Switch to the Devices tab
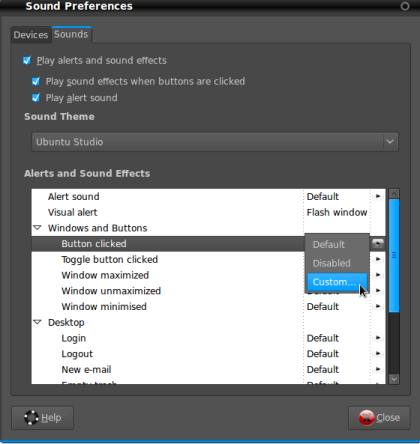Screen dimensions: 420x444 [x=31, y=35]
